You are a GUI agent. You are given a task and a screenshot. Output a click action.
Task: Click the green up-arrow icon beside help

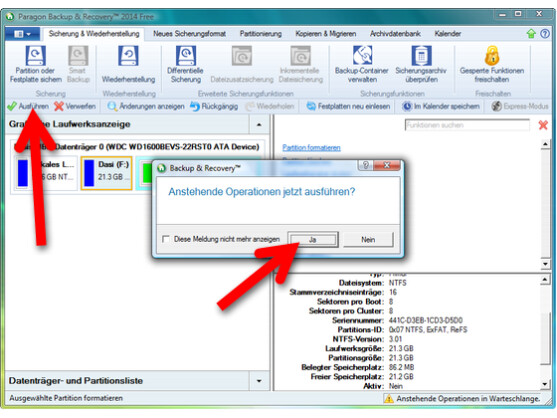[531, 34]
